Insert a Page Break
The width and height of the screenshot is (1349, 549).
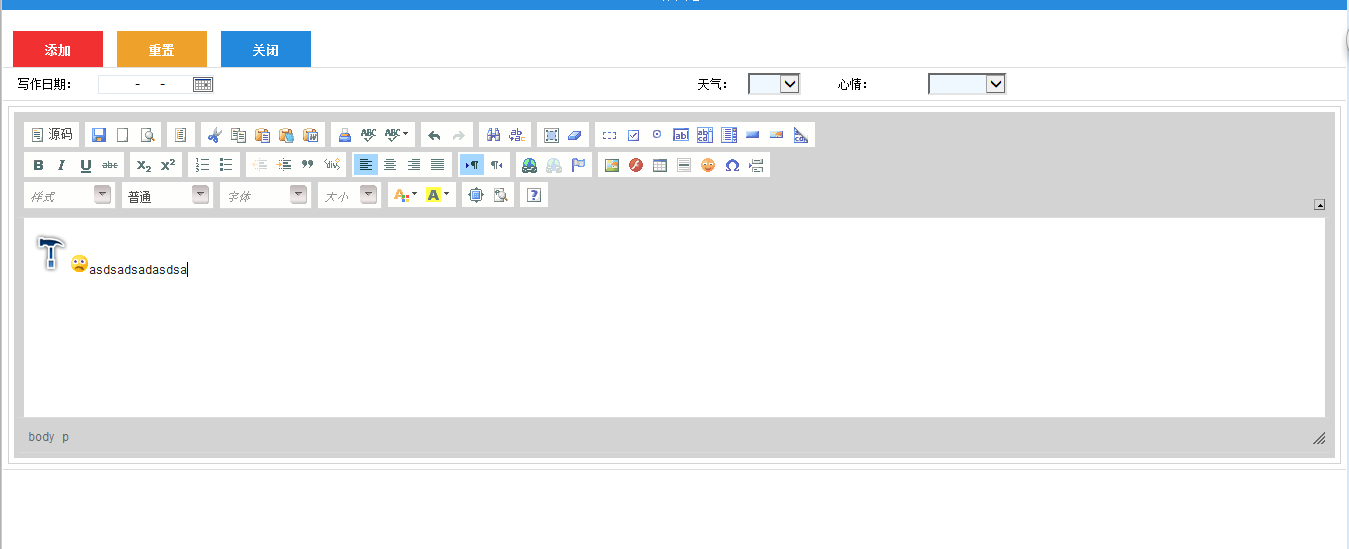point(756,165)
